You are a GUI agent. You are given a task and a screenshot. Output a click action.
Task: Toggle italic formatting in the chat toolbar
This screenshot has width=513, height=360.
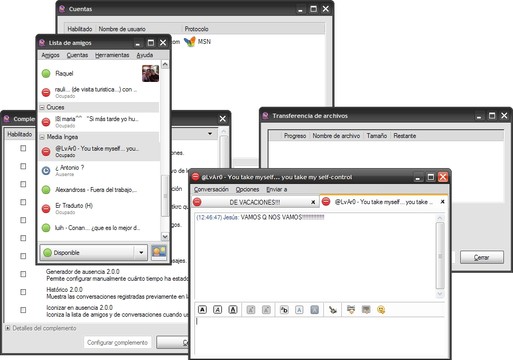coord(218,310)
